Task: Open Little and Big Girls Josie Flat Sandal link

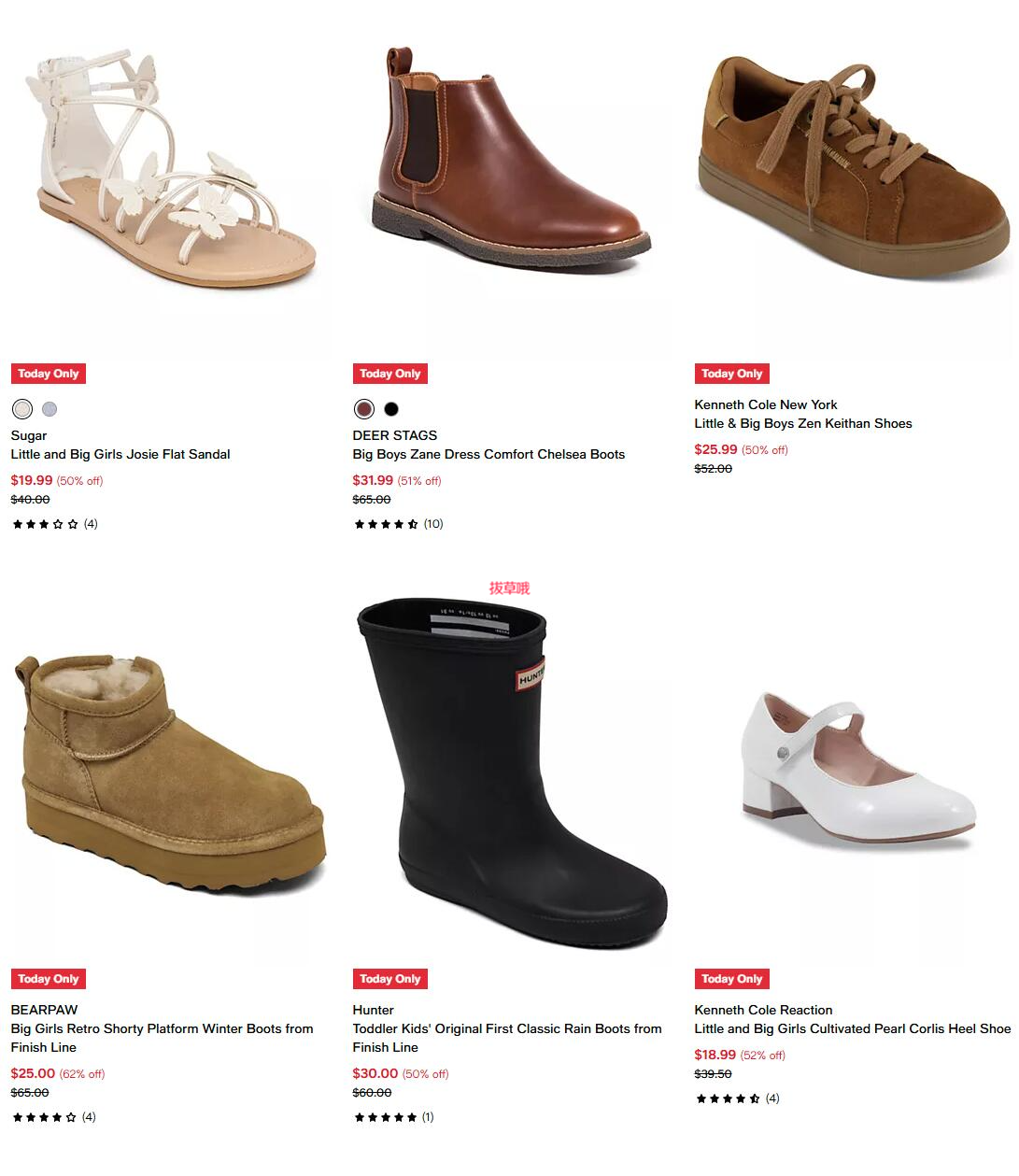Action: [x=120, y=455]
